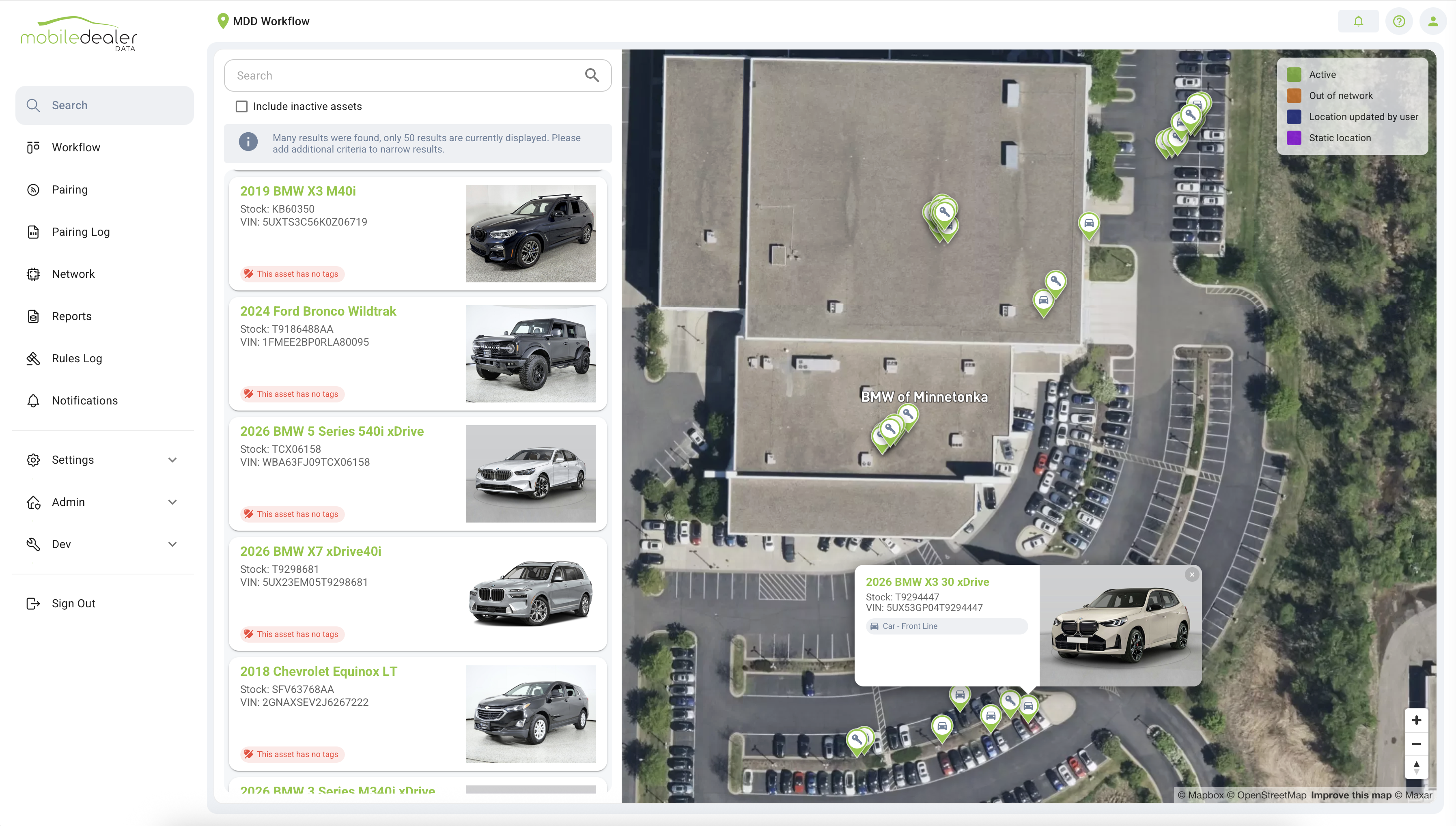
Task: Click the BMW X3 popup vehicle photo
Action: click(x=1120, y=625)
